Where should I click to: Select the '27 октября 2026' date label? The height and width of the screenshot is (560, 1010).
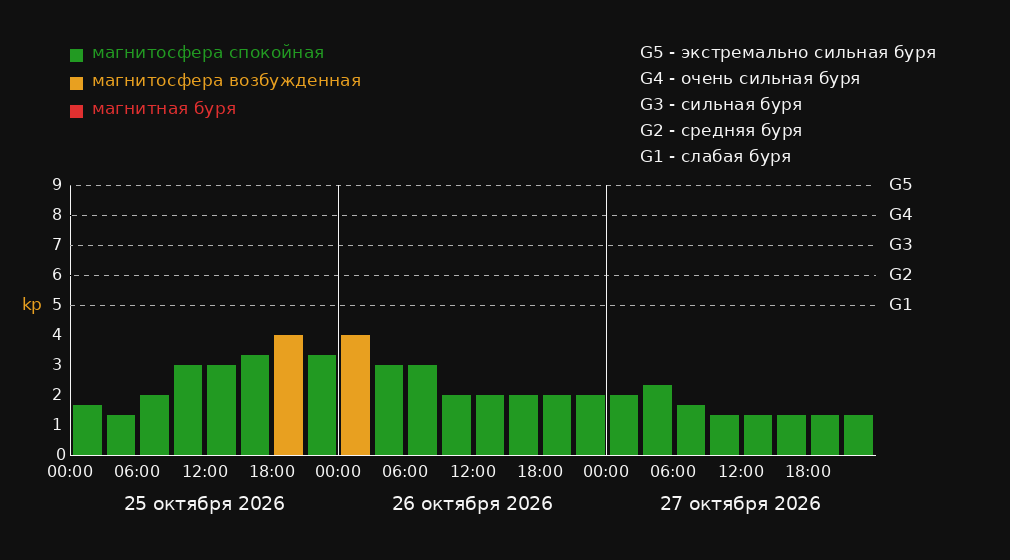click(740, 504)
